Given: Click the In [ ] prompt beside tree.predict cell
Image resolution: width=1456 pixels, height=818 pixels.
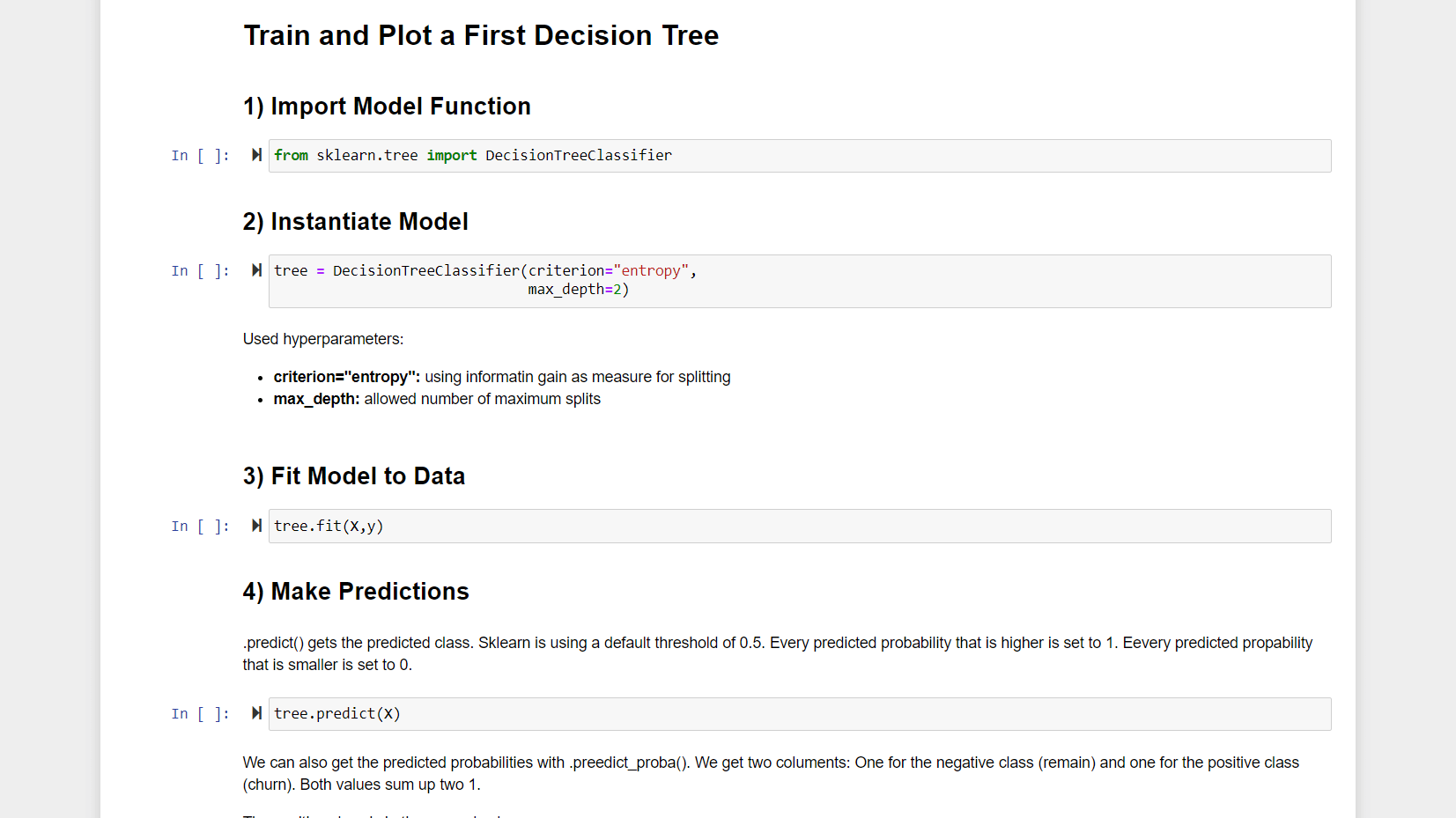Looking at the screenshot, I should coord(200,714).
